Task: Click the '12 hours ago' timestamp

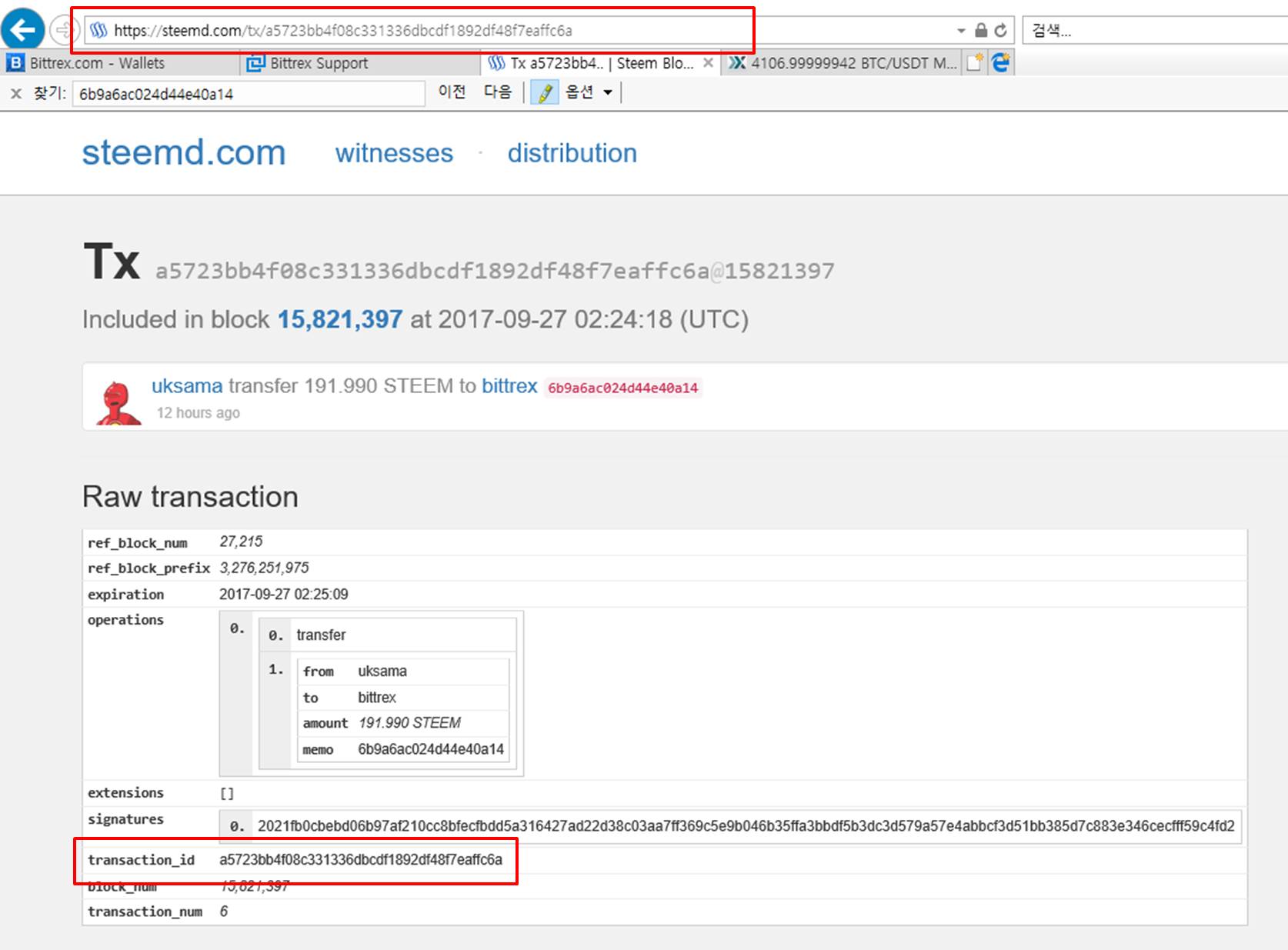Action: tap(199, 413)
